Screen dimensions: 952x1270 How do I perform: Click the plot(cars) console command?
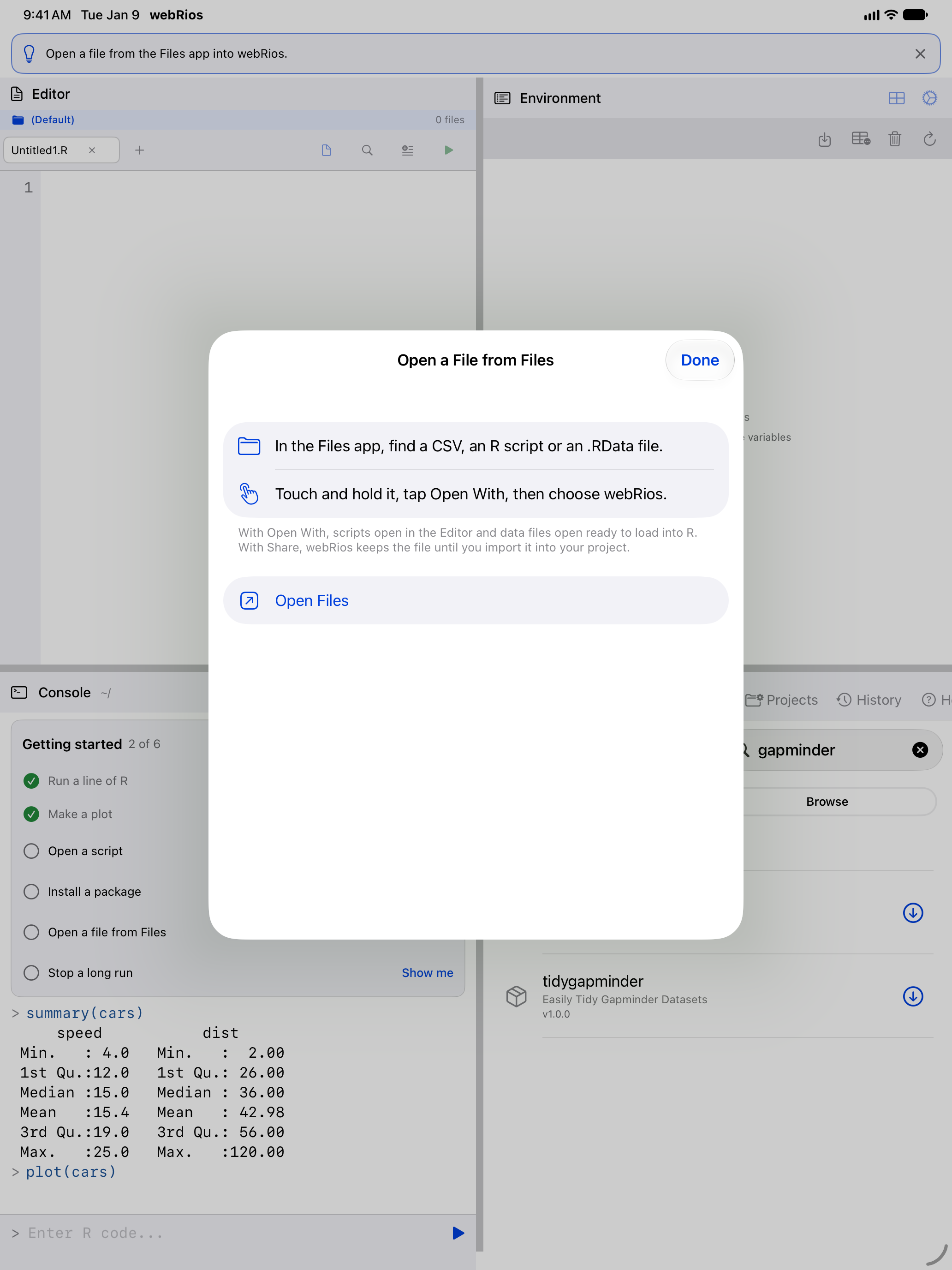[x=71, y=1172]
